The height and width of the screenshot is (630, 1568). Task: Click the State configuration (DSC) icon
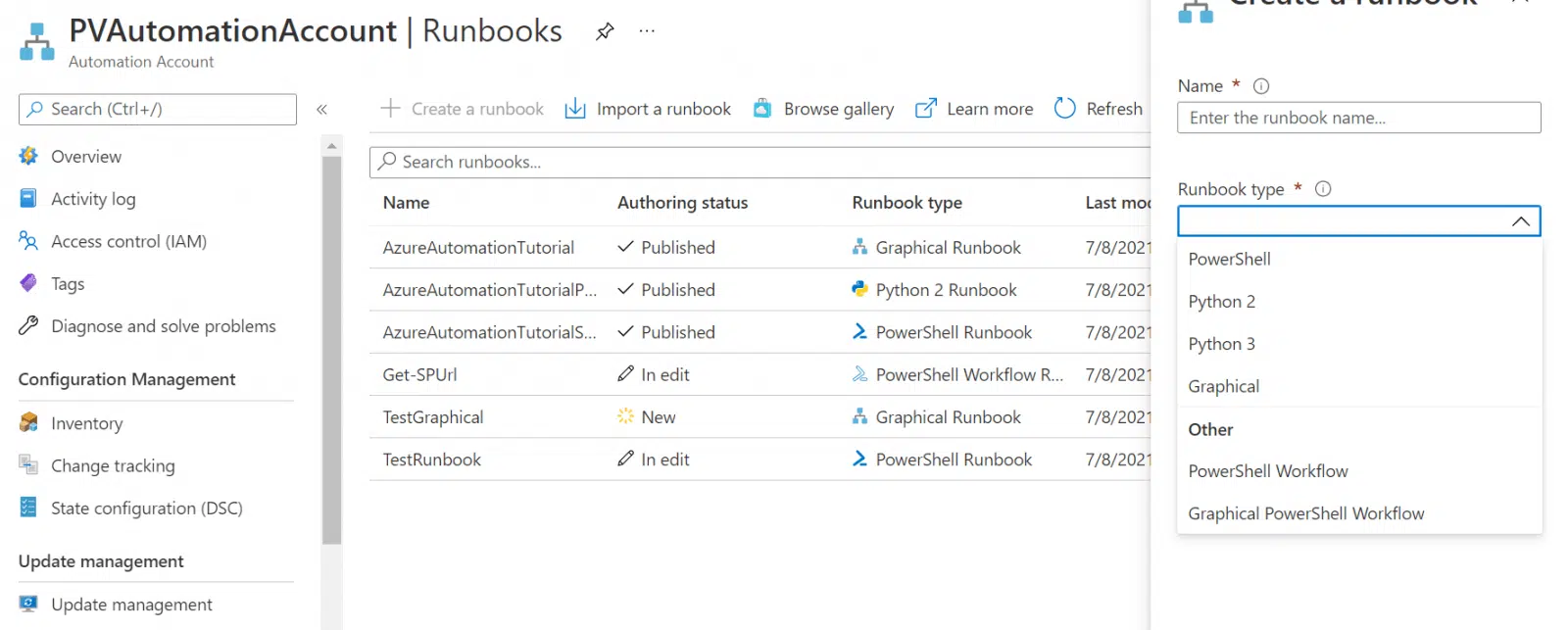point(28,507)
